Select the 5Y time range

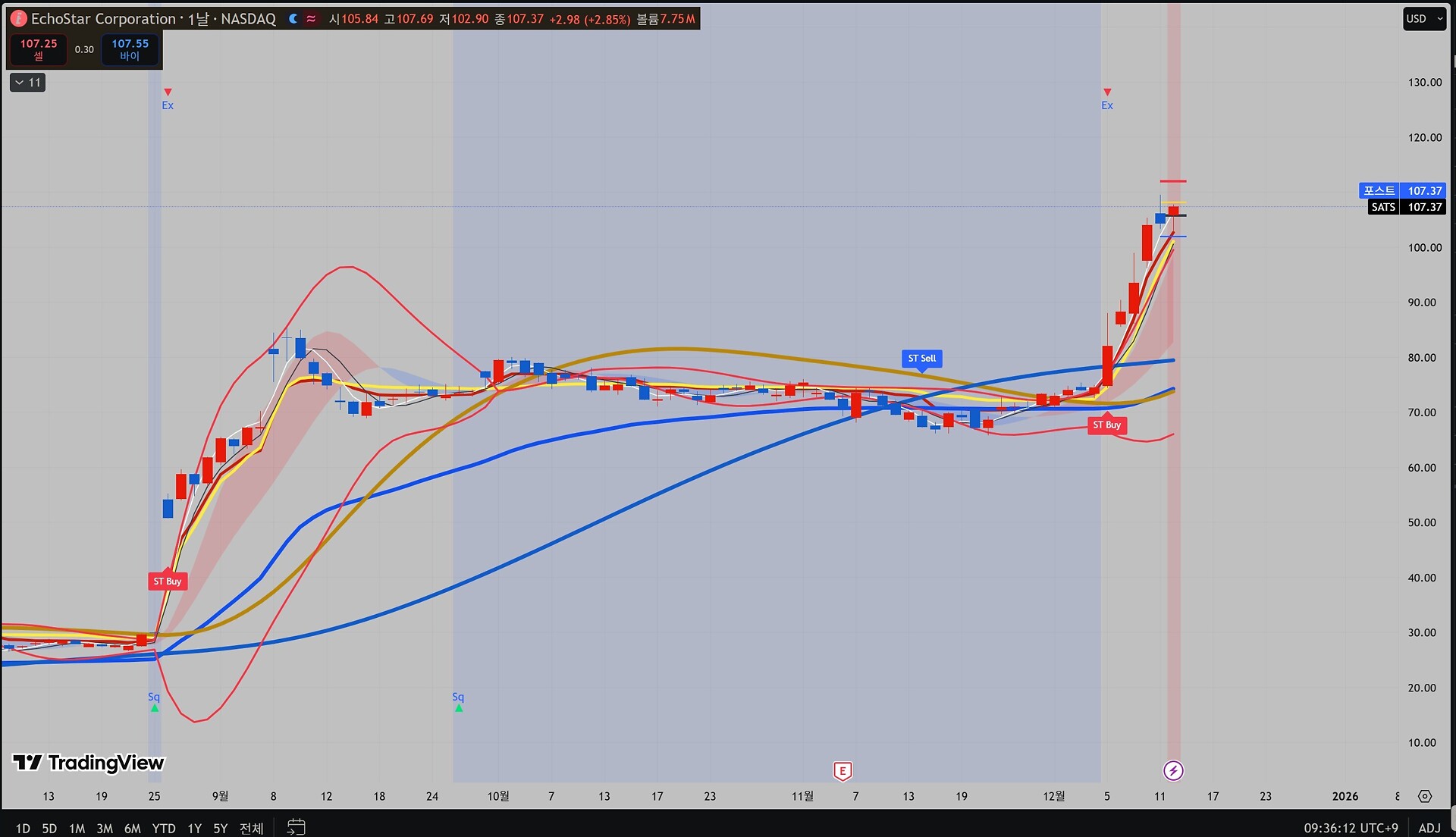click(x=220, y=829)
